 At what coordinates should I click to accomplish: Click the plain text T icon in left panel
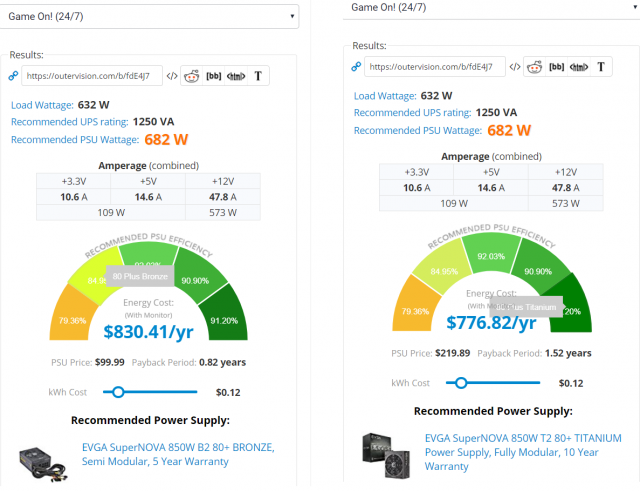(x=258, y=76)
